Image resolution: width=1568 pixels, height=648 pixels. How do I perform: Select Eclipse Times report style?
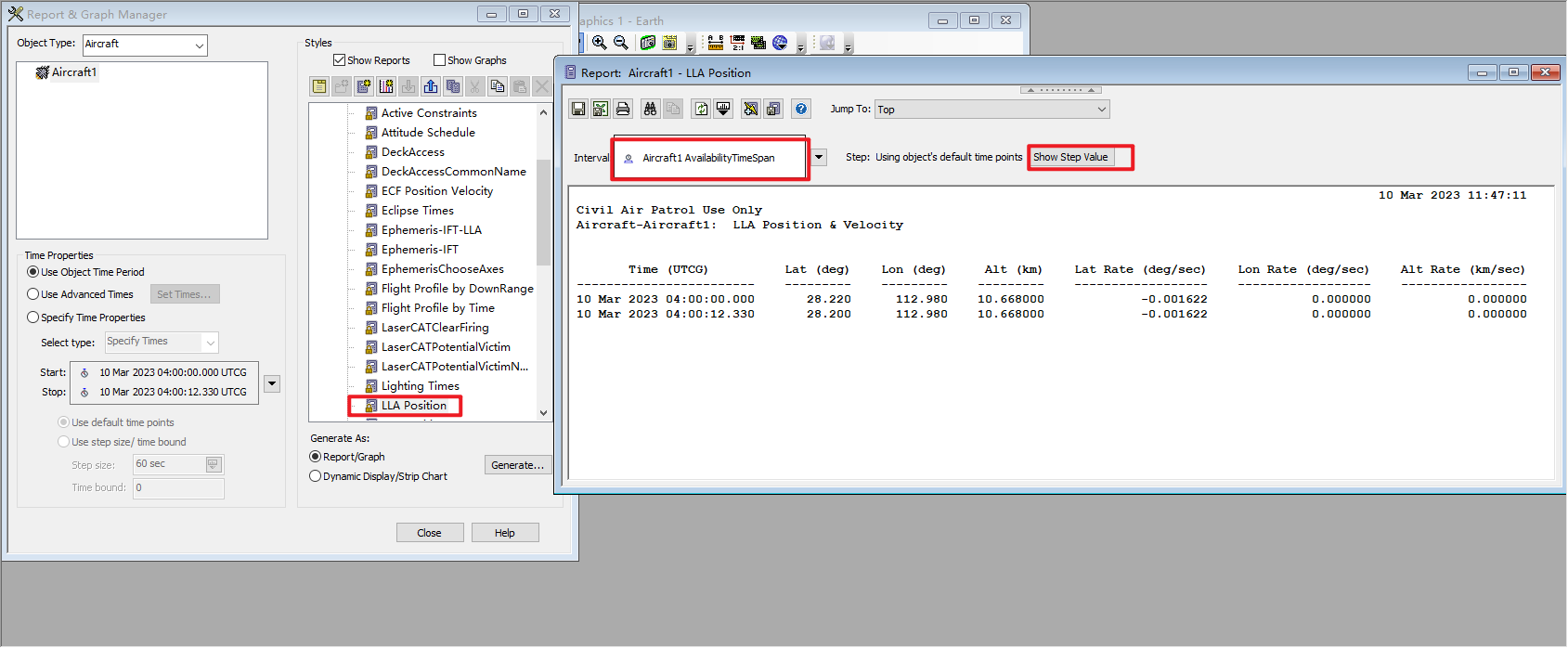tap(409, 211)
